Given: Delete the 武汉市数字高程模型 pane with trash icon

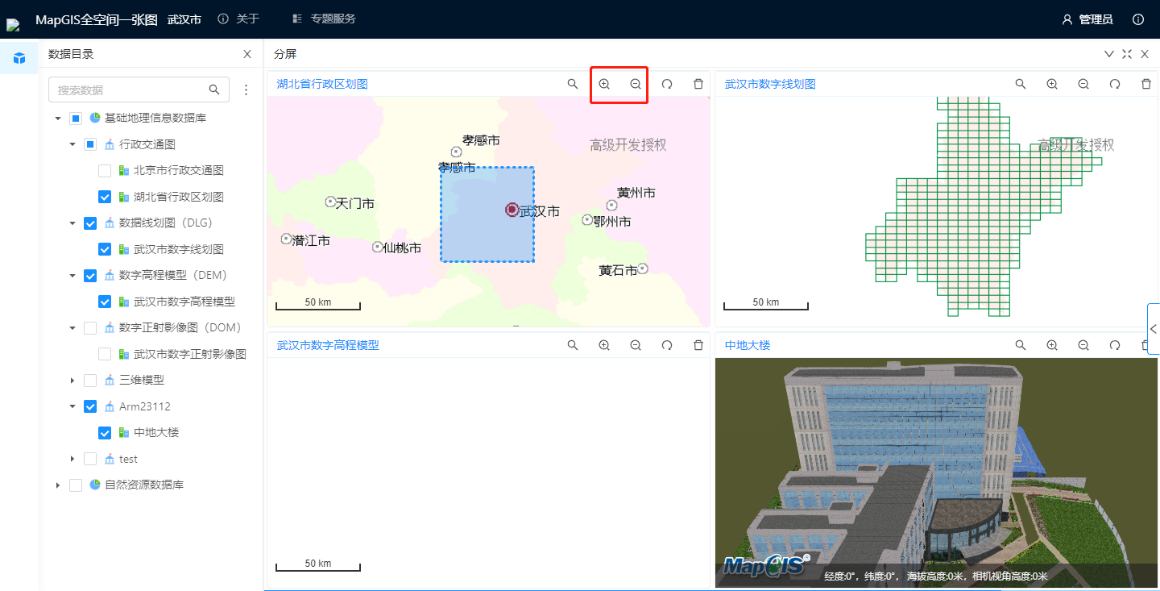Looking at the screenshot, I should [x=698, y=345].
